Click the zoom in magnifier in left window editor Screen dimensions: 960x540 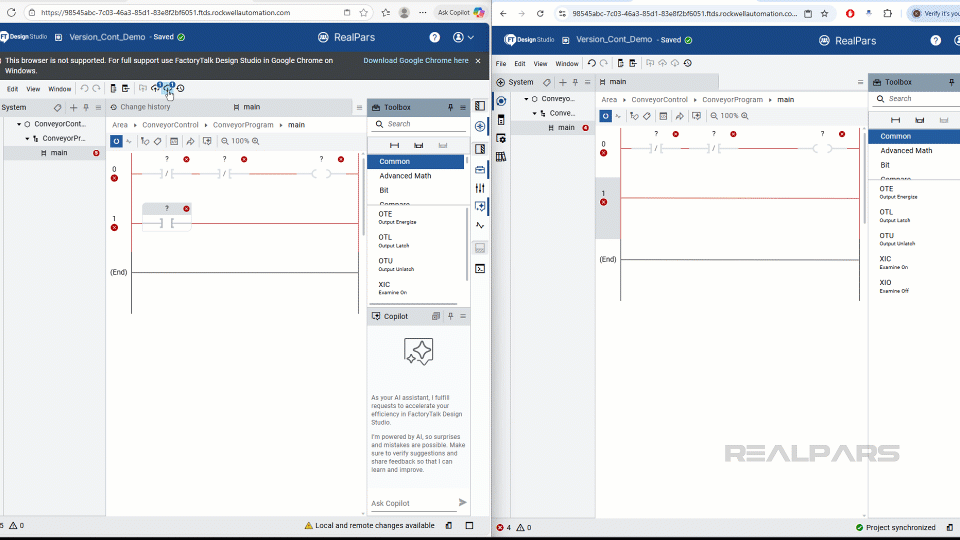click(x=255, y=141)
